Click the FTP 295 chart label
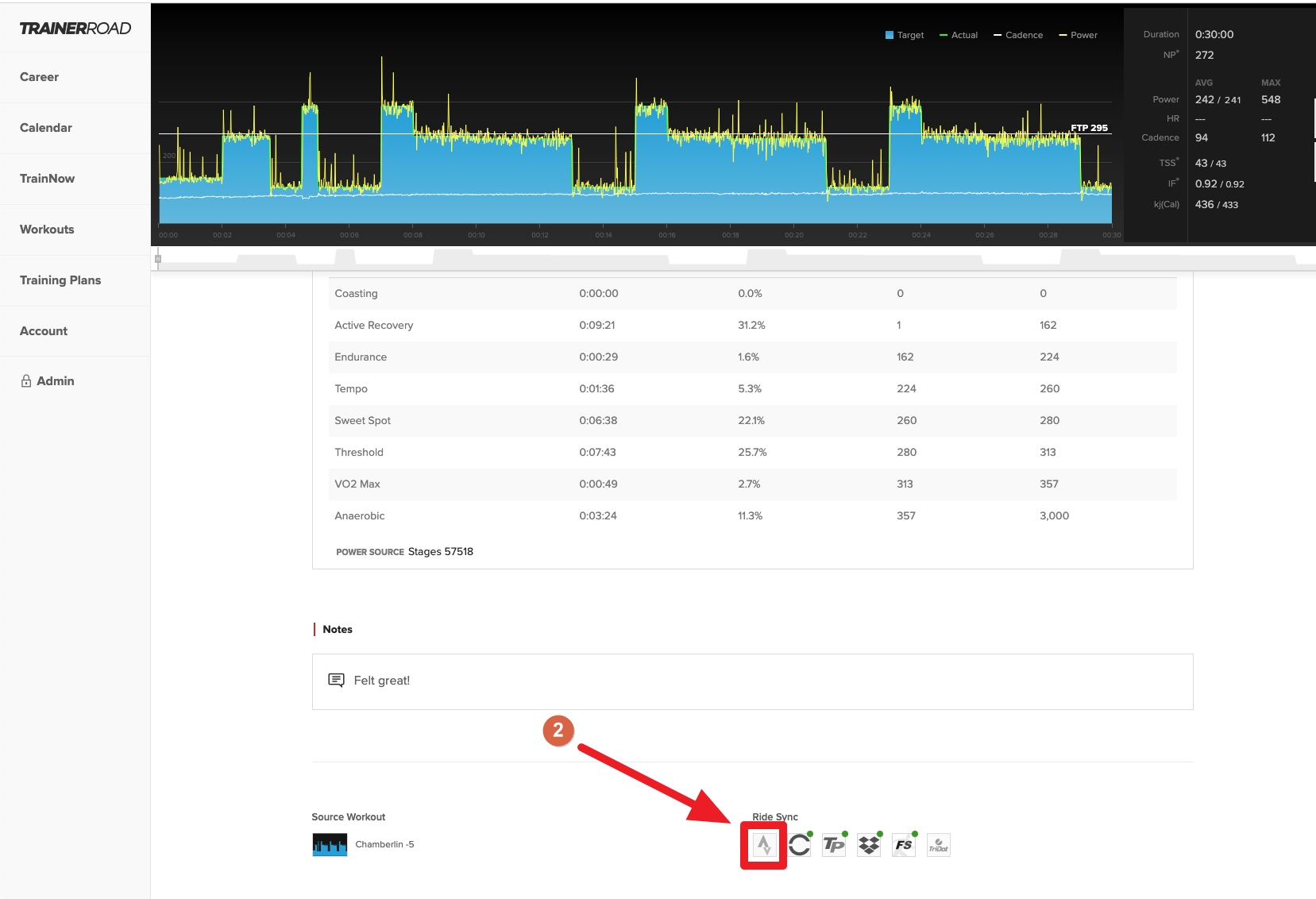This screenshot has width=1316, height=899. pyautogui.click(x=1089, y=128)
